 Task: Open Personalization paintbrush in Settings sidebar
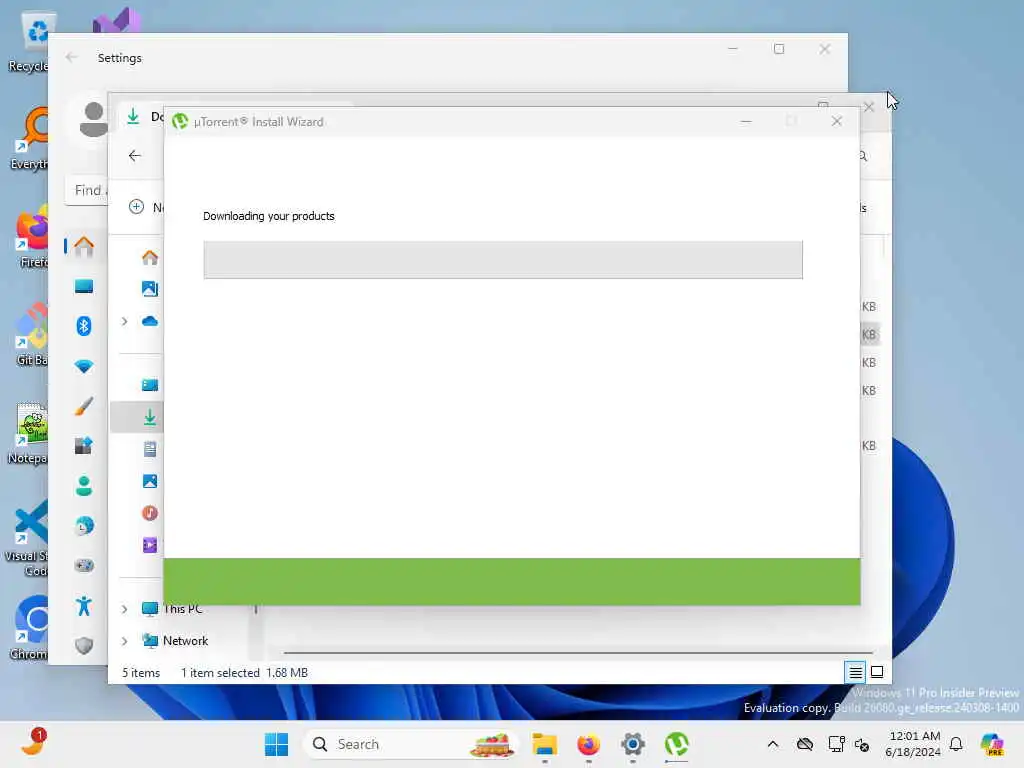[x=84, y=406]
